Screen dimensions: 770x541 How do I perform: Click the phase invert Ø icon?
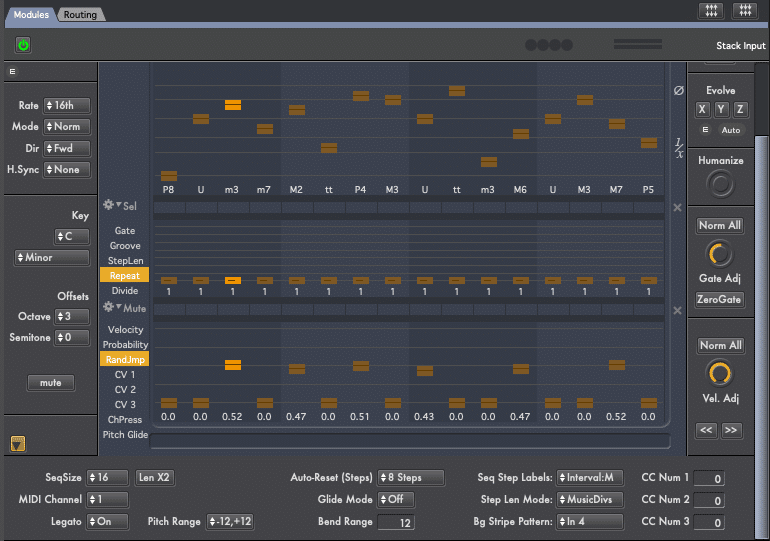pos(678,90)
